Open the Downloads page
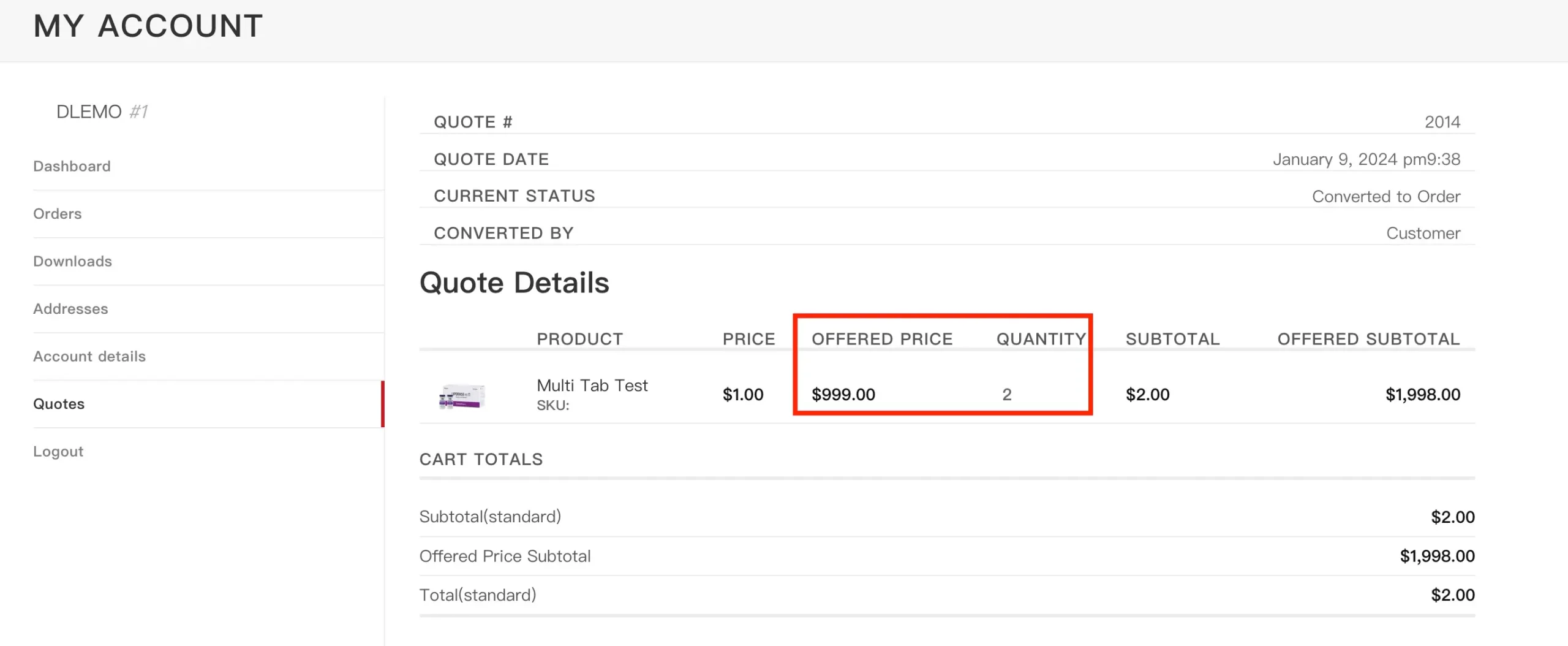This screenshot has width=1568, height=646. pos(72,261)
